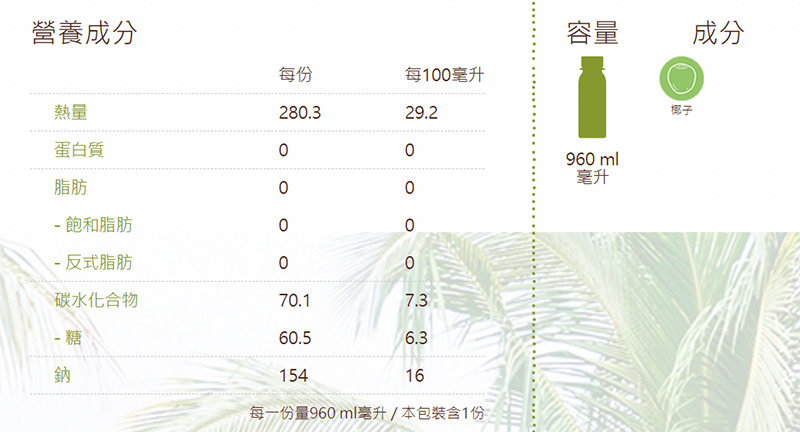Click the 29.2 calorie value
800x432 pixels.
click(x=421, y=112)
